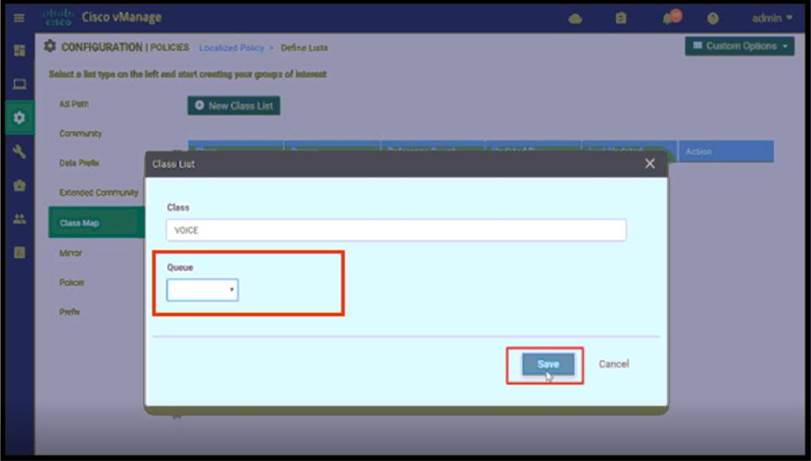The height and width of the screenshot is (461, 811).
Task: Open notifications bell with red badge
Action: (667, 18)
